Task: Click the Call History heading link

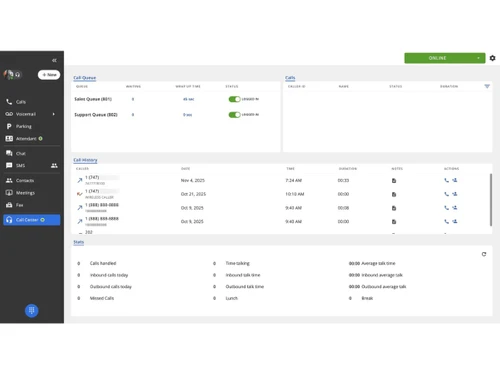Action: 85,160
